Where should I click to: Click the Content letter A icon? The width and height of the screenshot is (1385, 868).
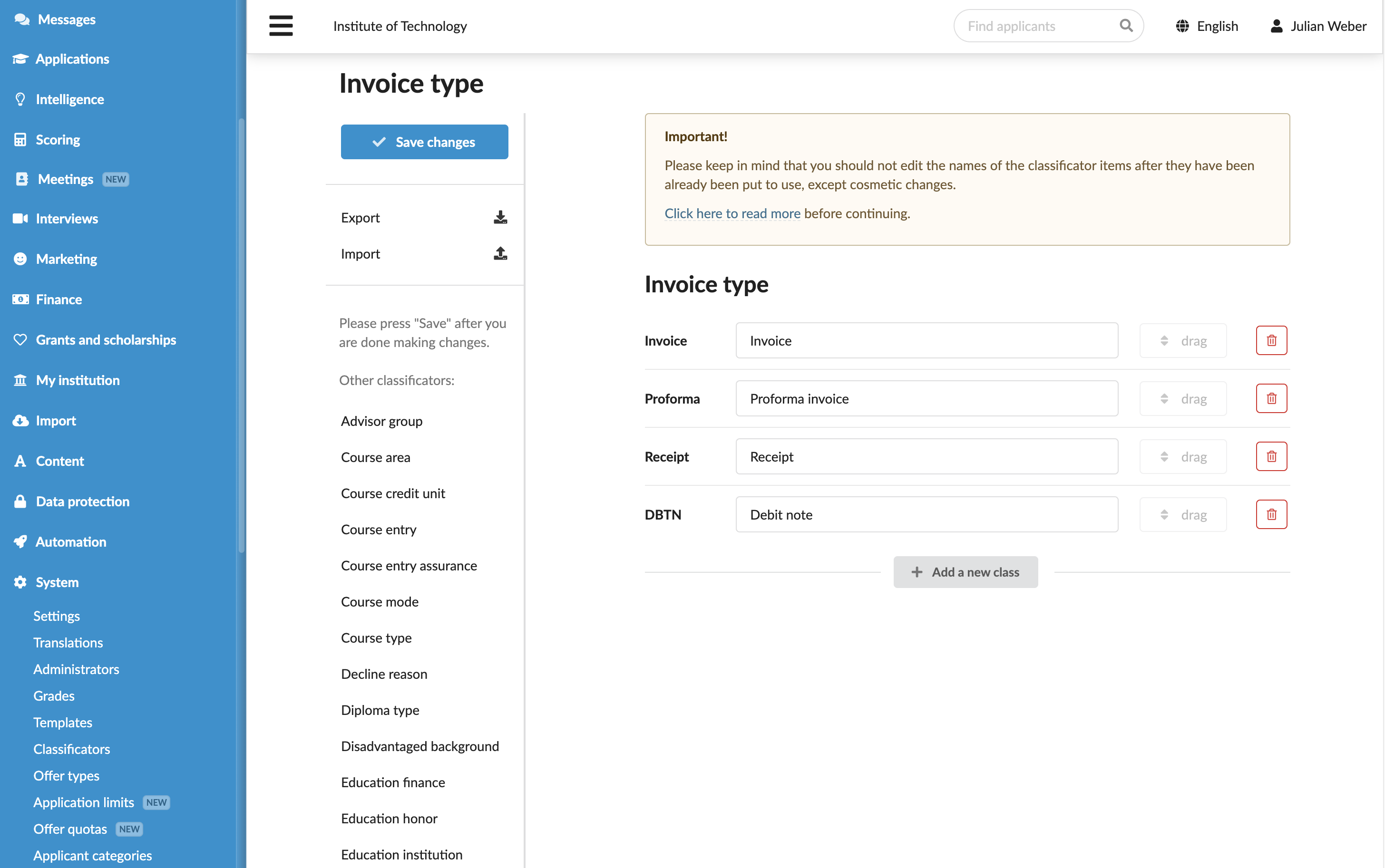(x=20, y=461)
